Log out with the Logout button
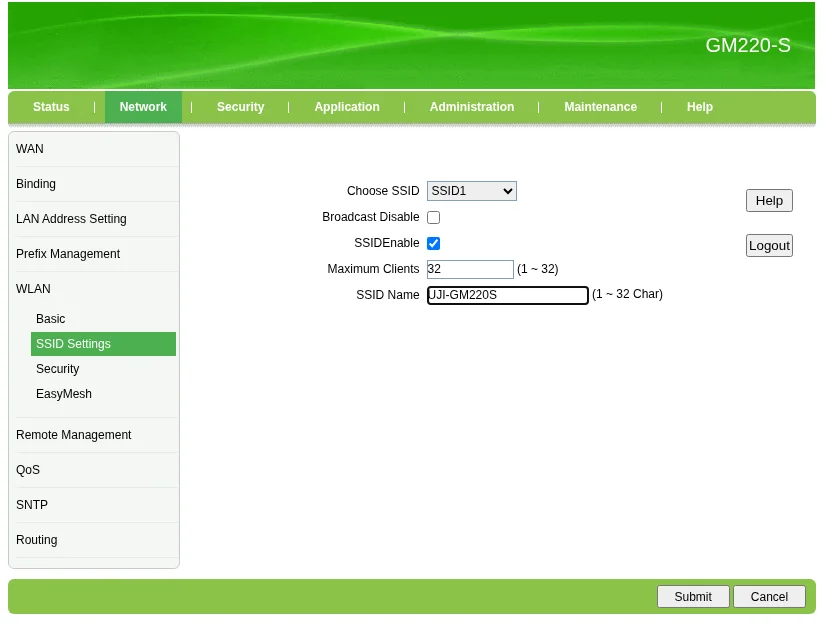The width and height of the screenshot is (824, 624). point(769,245)
